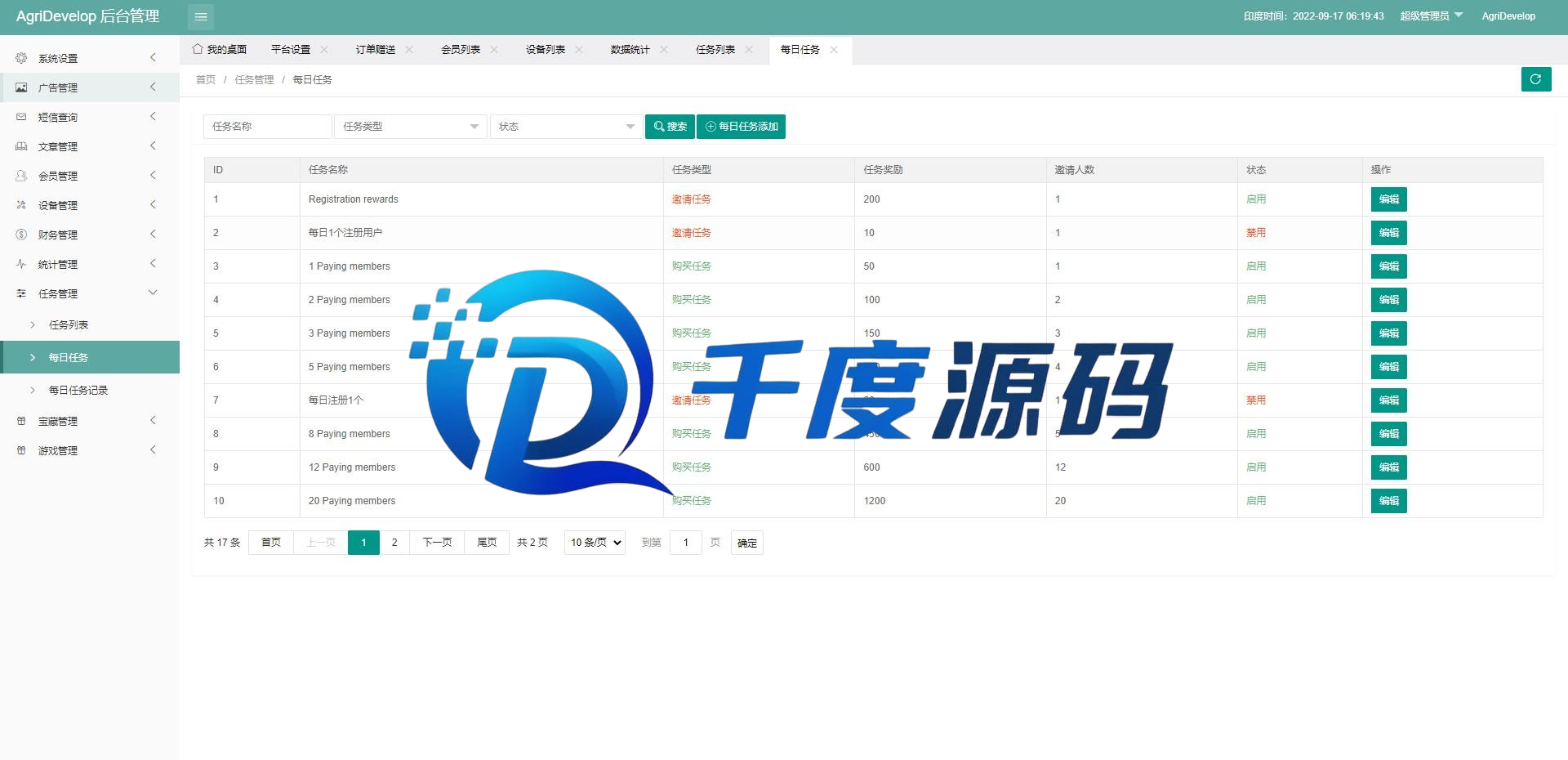This screenshot has width=1568, height=760.
Task: Click the statistics management pulse icon
Action: (21, 264)
